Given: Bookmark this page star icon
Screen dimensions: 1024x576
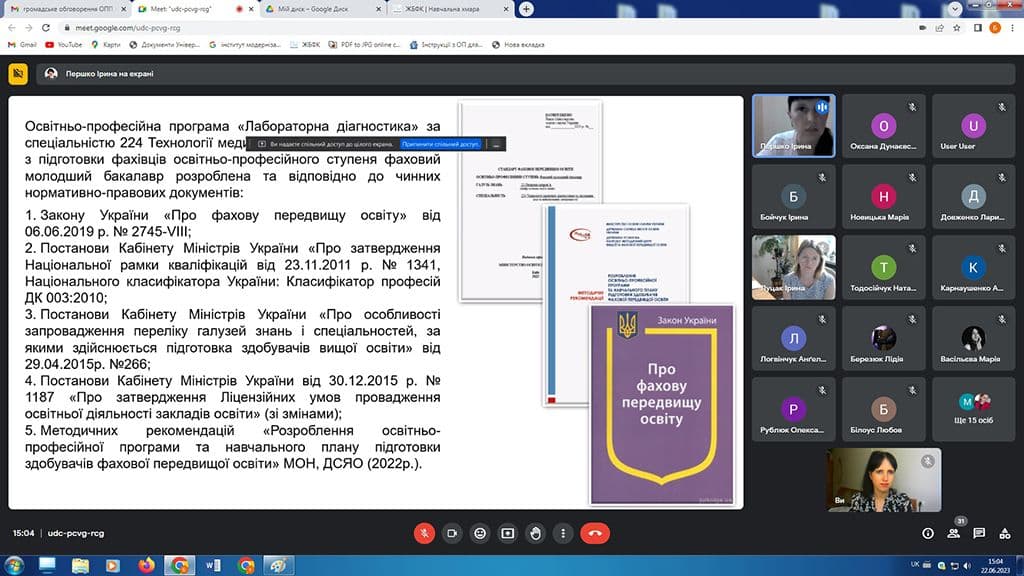Looking at the screenshot, I should click(x=957, y=27).
